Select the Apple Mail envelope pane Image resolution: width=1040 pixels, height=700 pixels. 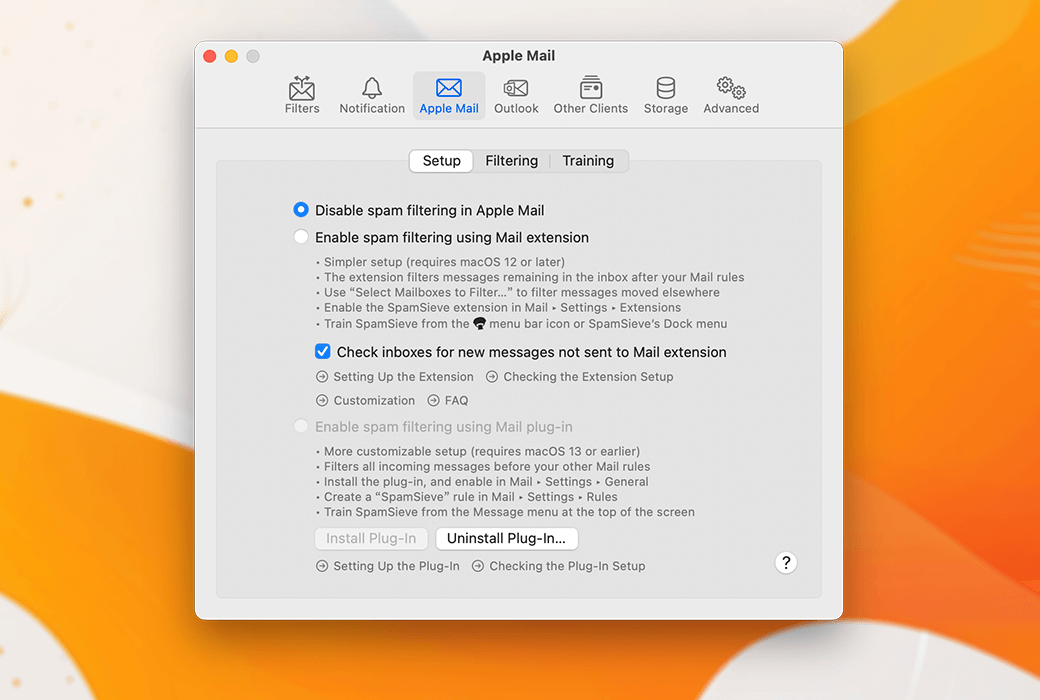pyautogui.click(x=449, y=96)
